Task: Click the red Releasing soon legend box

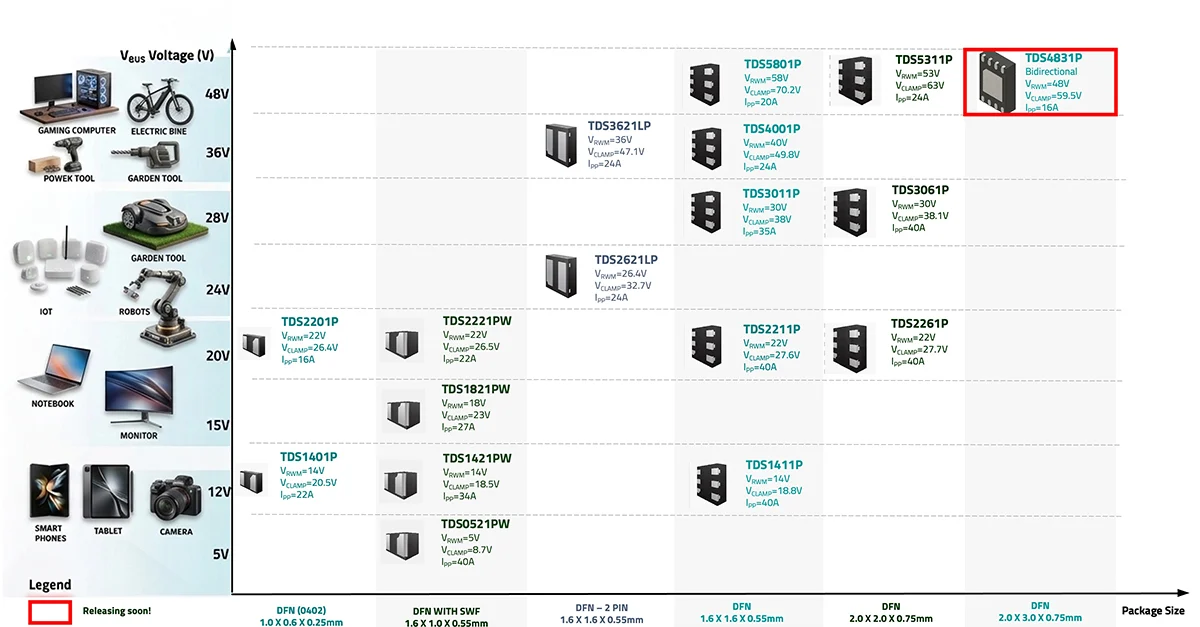Action: (50, 611)
